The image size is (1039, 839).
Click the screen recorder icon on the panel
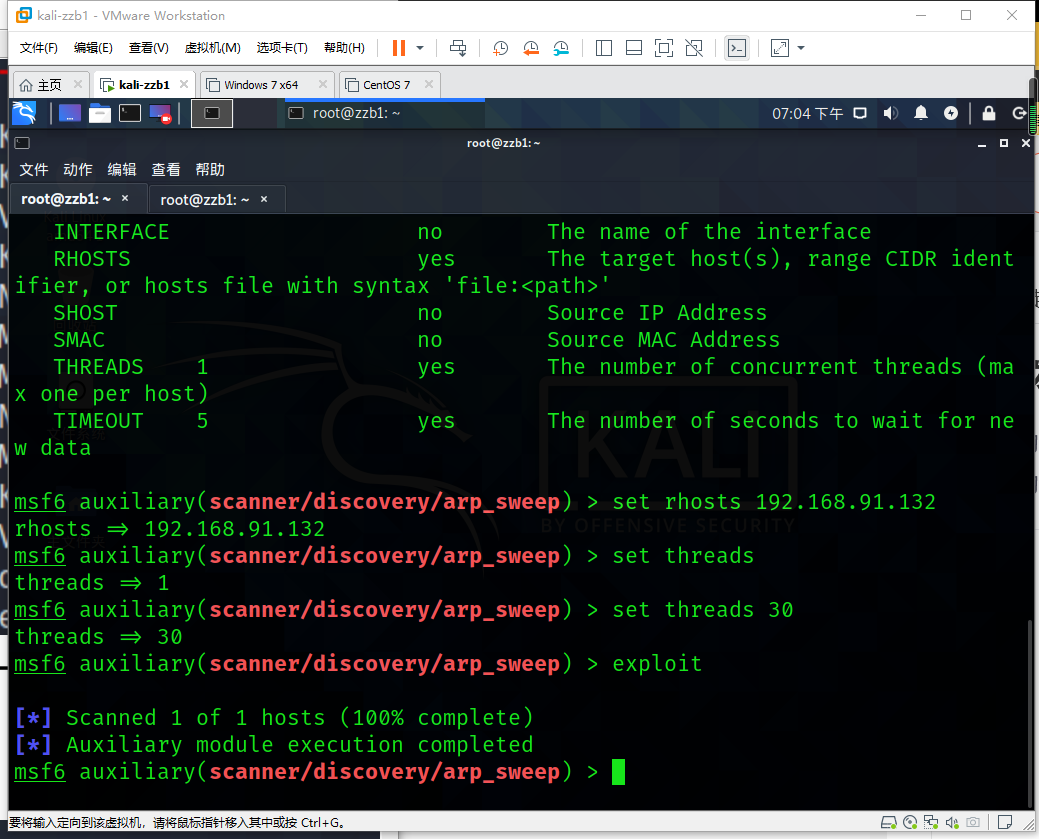158,113
